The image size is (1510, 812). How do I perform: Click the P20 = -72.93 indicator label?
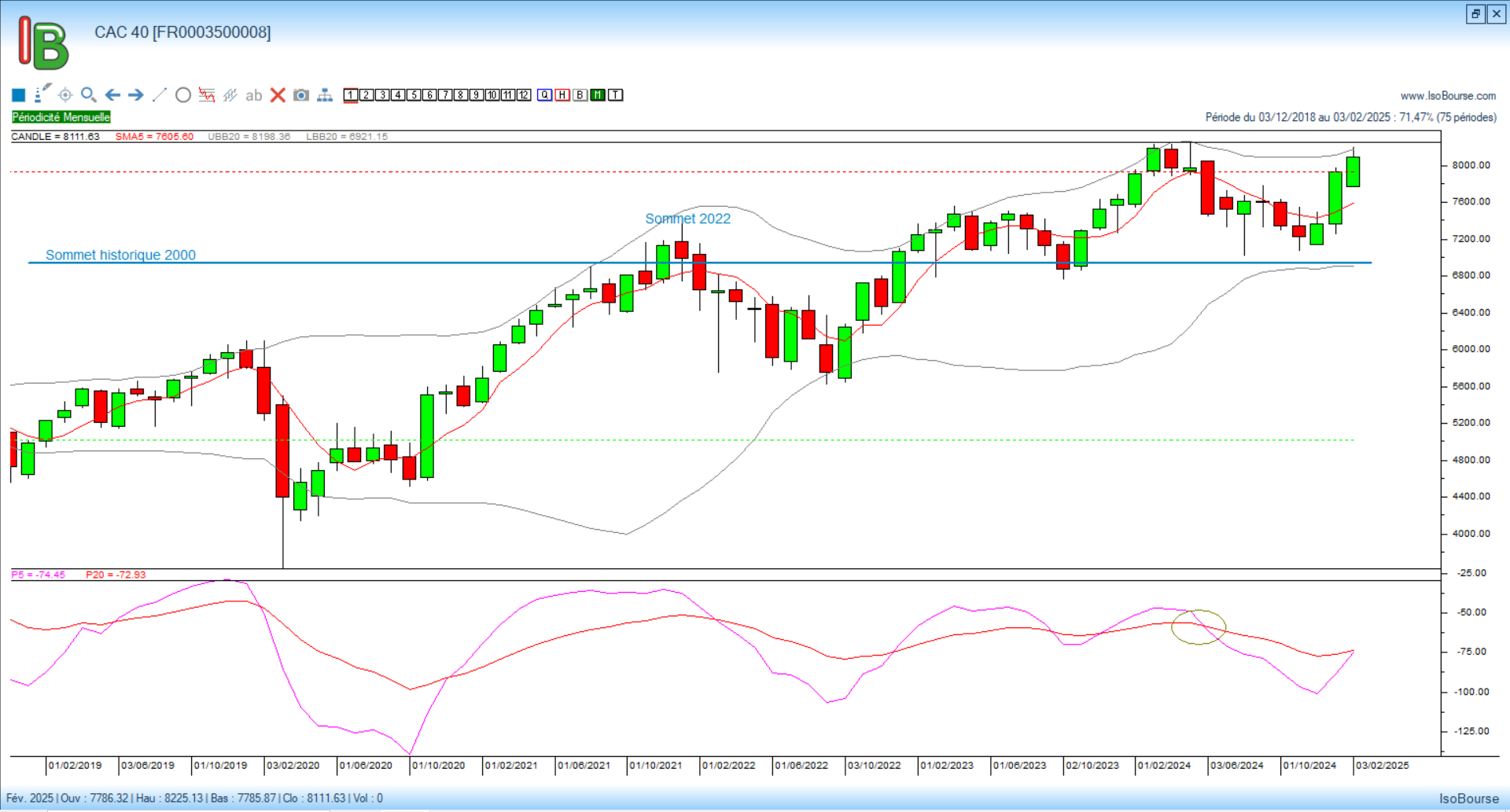coord(116,575)
